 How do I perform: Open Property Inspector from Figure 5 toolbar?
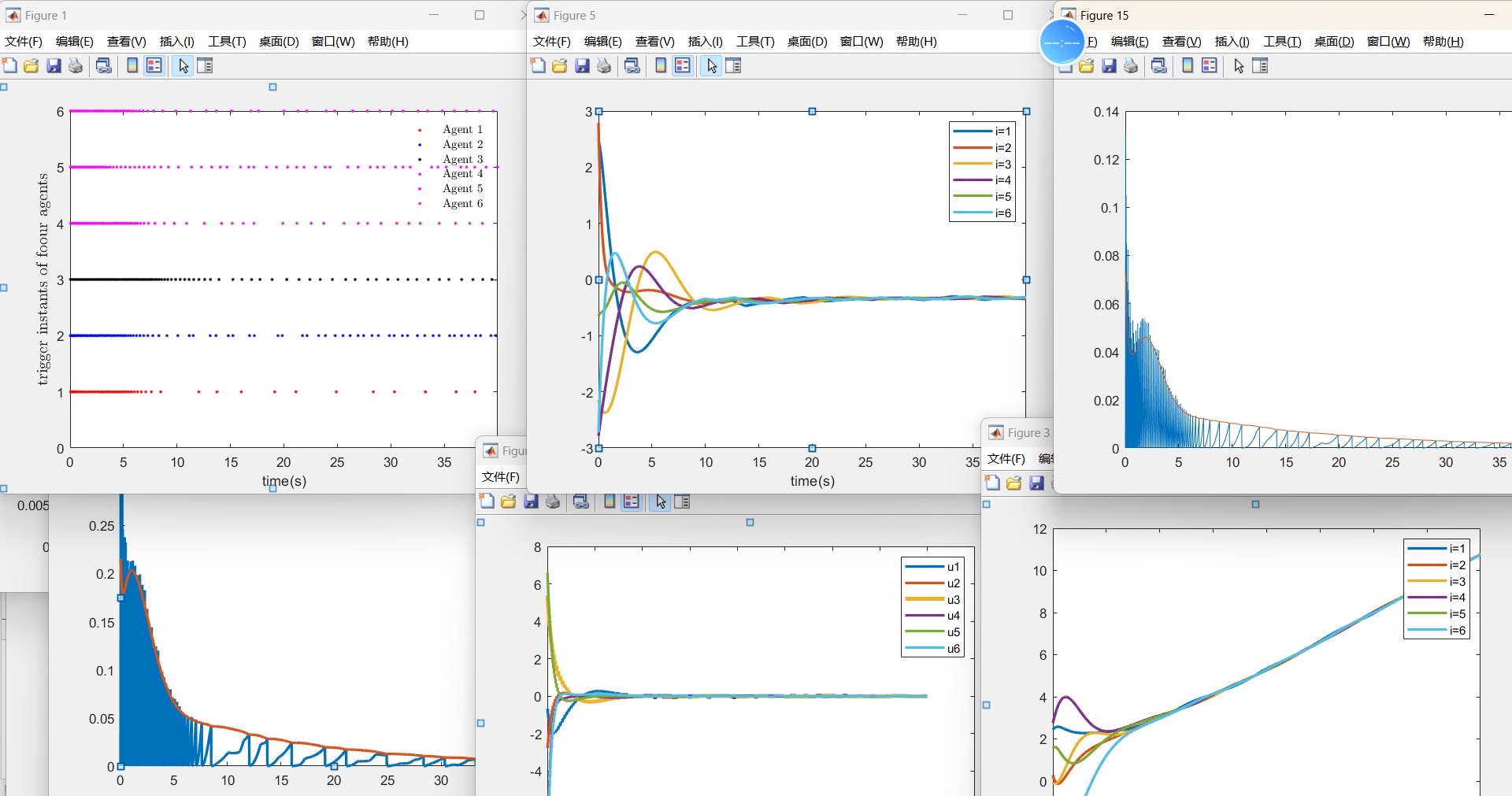(x=733, y=65)
